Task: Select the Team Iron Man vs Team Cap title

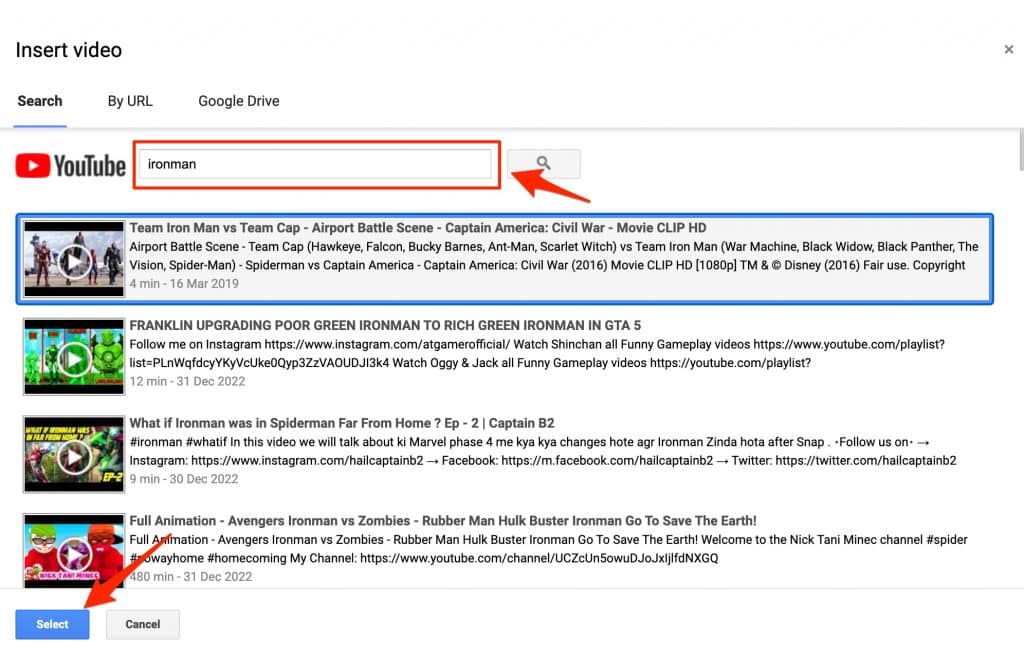Action: [x=418, y=228]
